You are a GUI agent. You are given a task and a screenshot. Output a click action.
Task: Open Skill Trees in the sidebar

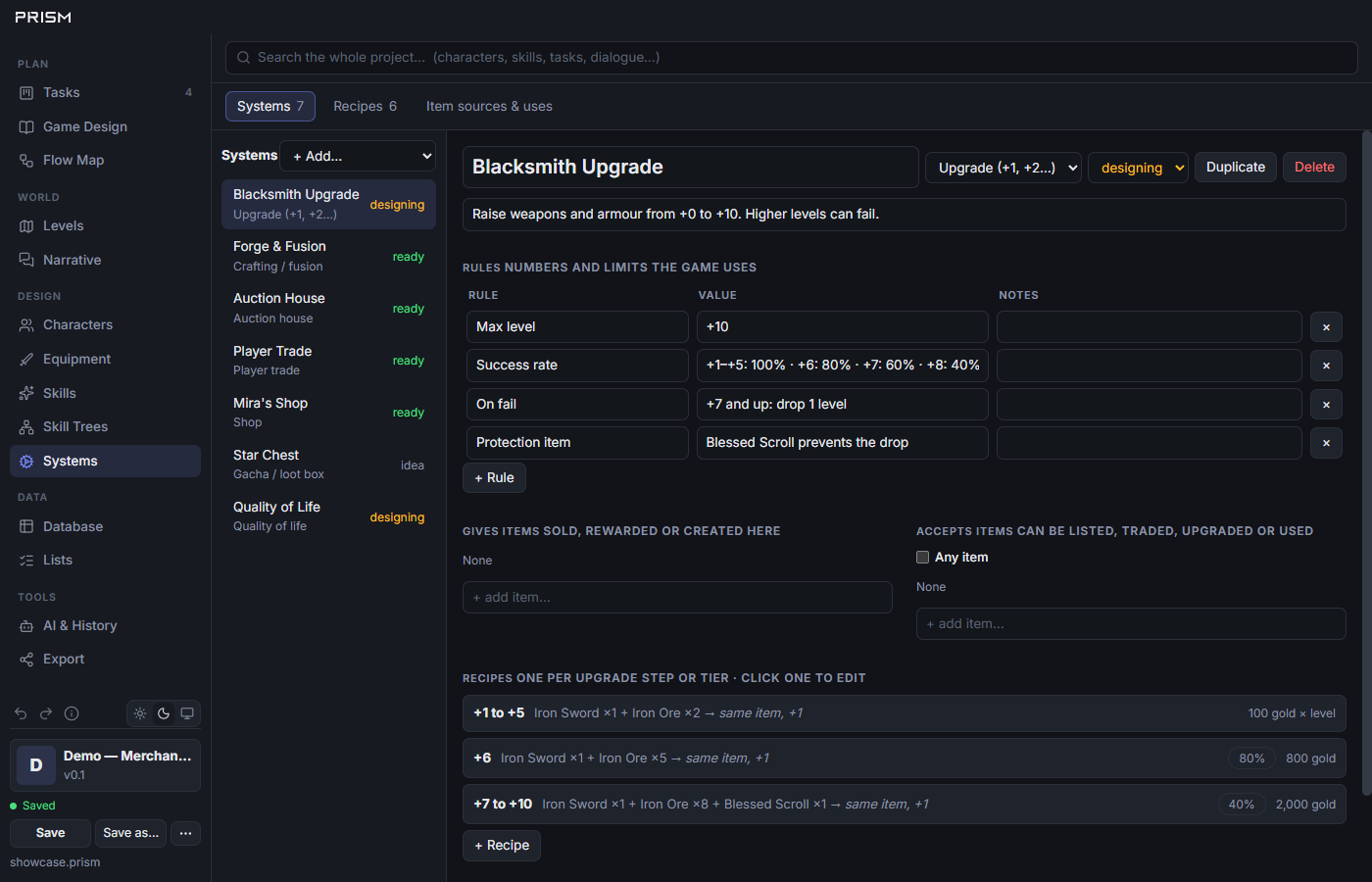coord(105,426)
